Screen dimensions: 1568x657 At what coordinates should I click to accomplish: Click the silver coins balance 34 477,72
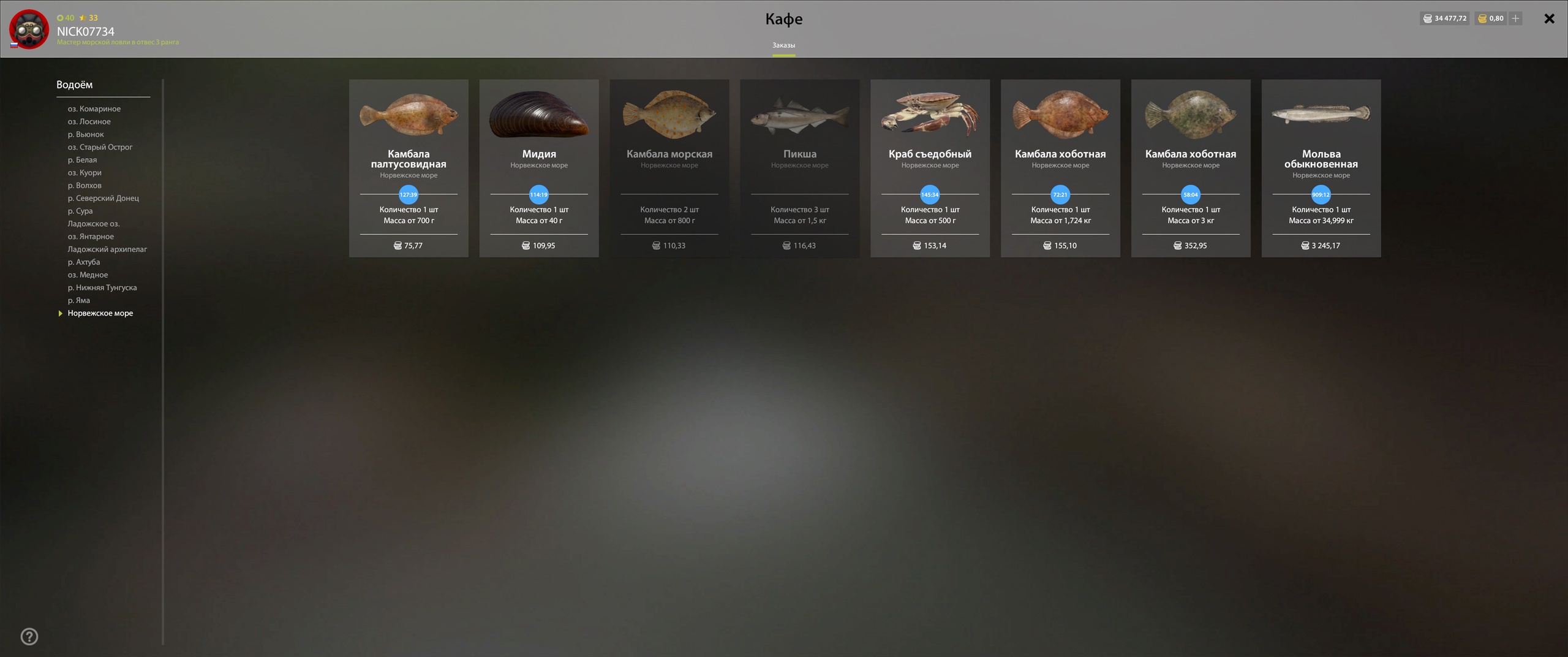[1444, 18]
